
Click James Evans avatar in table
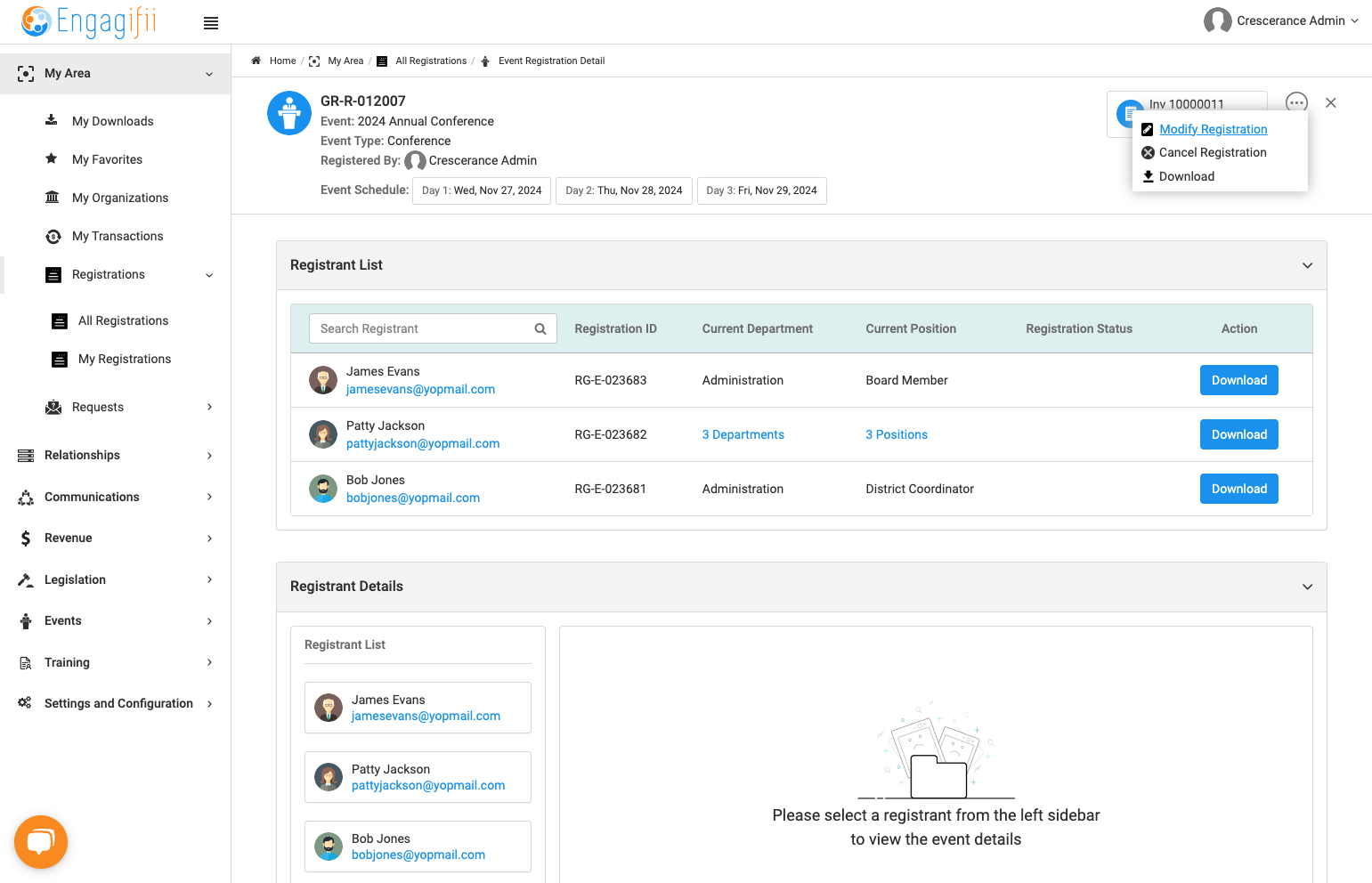pyautogui.click(x=323, y=380)
